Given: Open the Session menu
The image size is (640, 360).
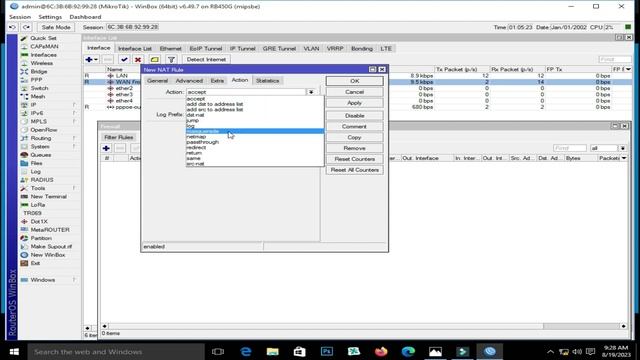Looking at the screenshot, I should pyautogui.click(x=20, y=17).
